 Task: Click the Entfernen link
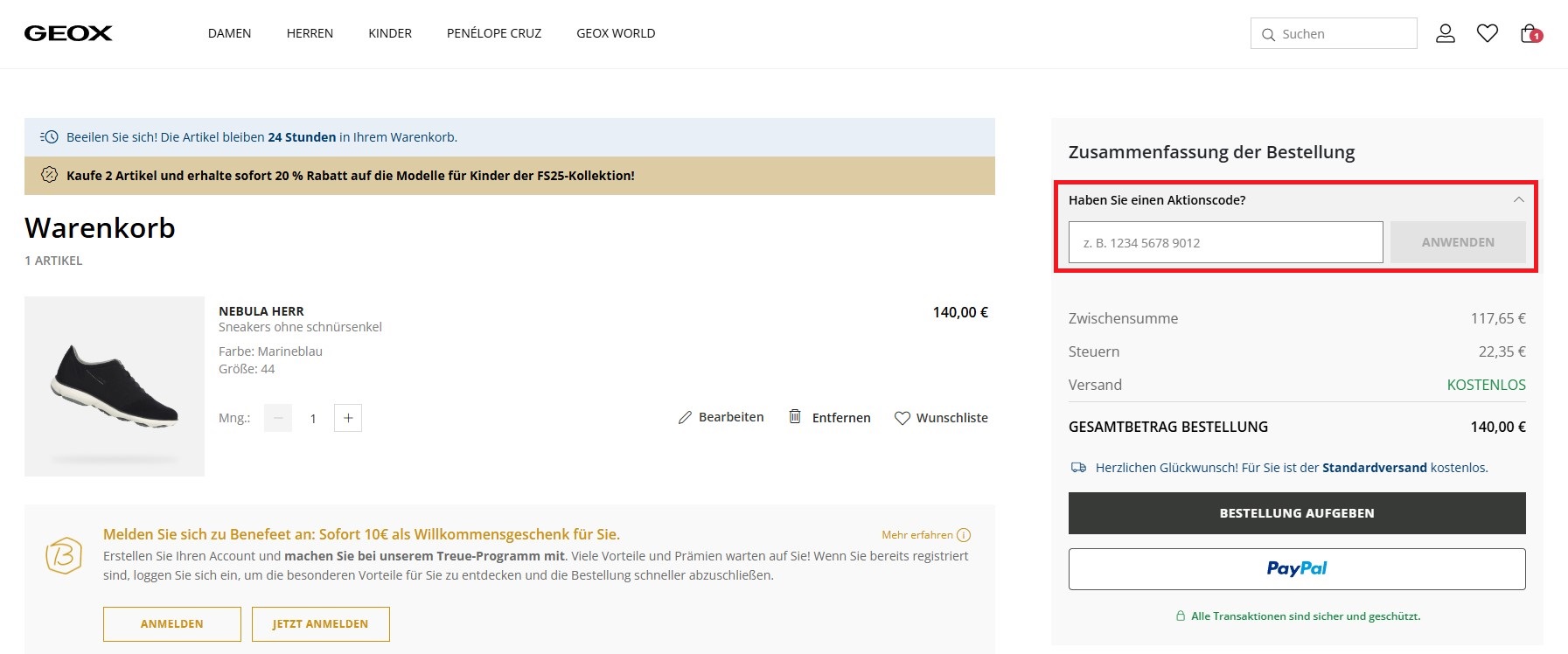pos(841,418)
